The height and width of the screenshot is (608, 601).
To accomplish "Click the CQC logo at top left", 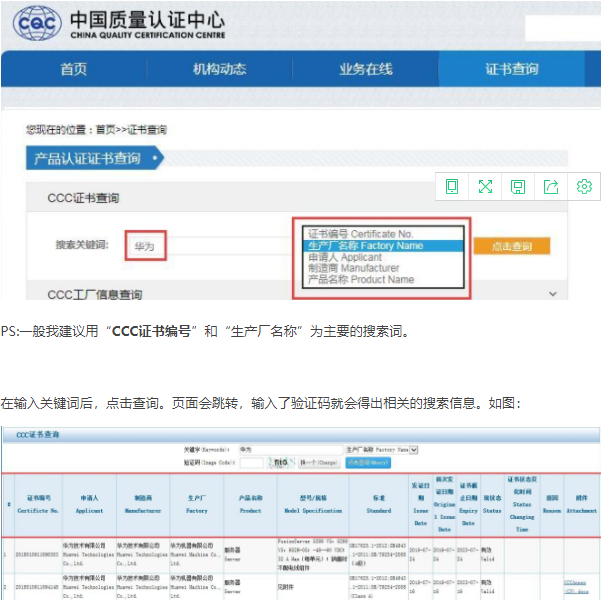I will 37,23.
